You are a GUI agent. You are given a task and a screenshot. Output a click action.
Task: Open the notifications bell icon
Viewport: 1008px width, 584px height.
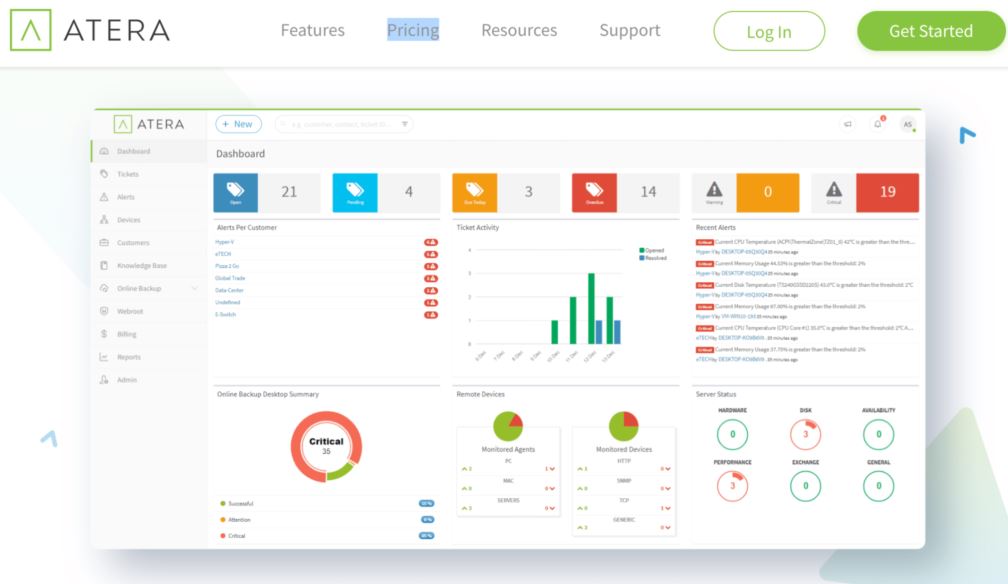point(878,123)
